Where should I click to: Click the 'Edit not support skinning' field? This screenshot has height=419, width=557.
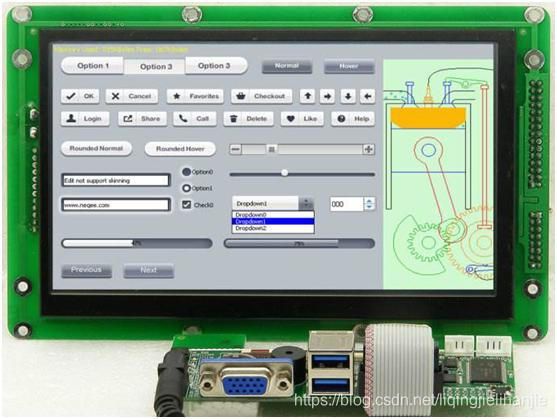tap(115, 180)
